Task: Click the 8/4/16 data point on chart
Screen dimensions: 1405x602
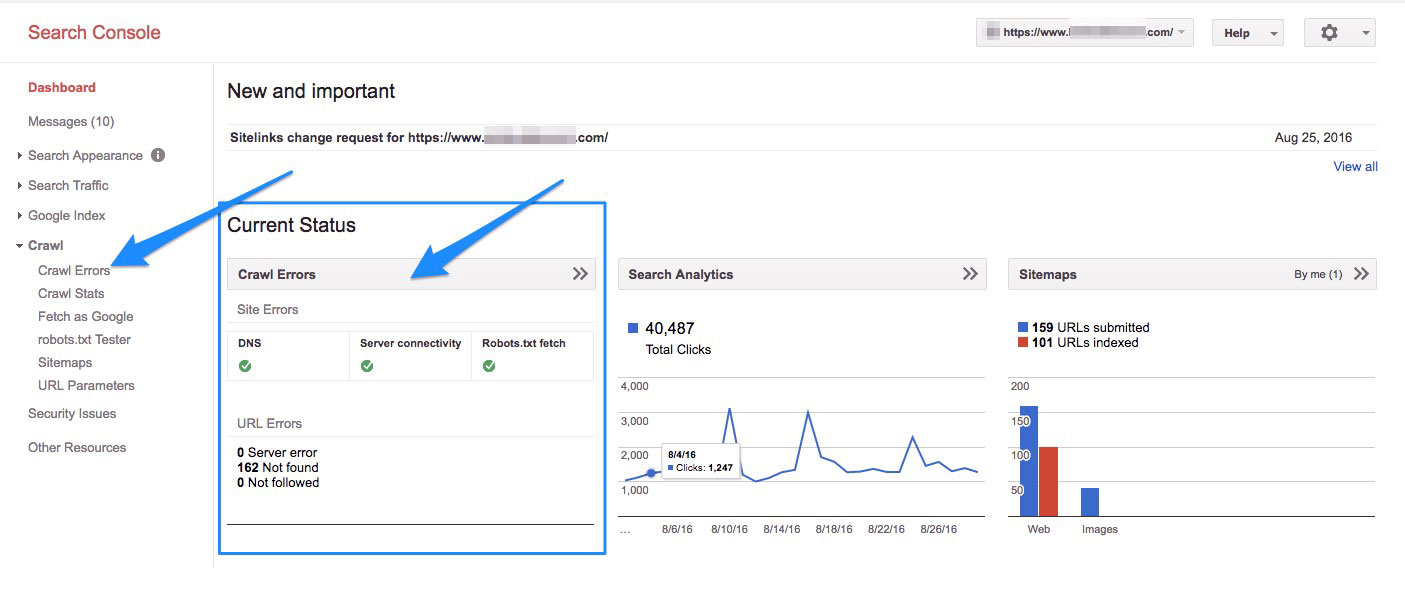Action: pyautogui.click(x=651, y=473)
